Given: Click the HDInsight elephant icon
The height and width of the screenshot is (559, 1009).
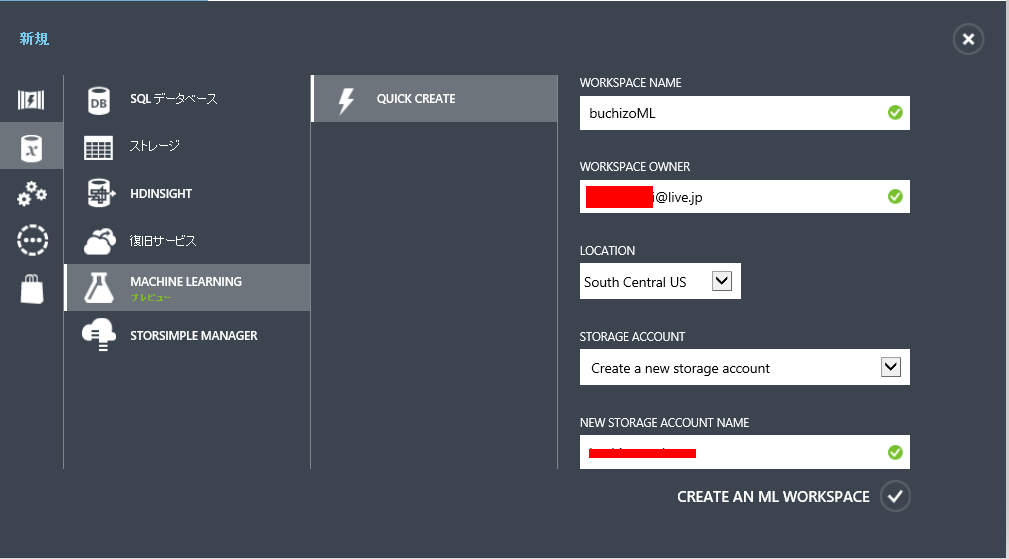Looking at the screenshot, I should coord(99,193).
